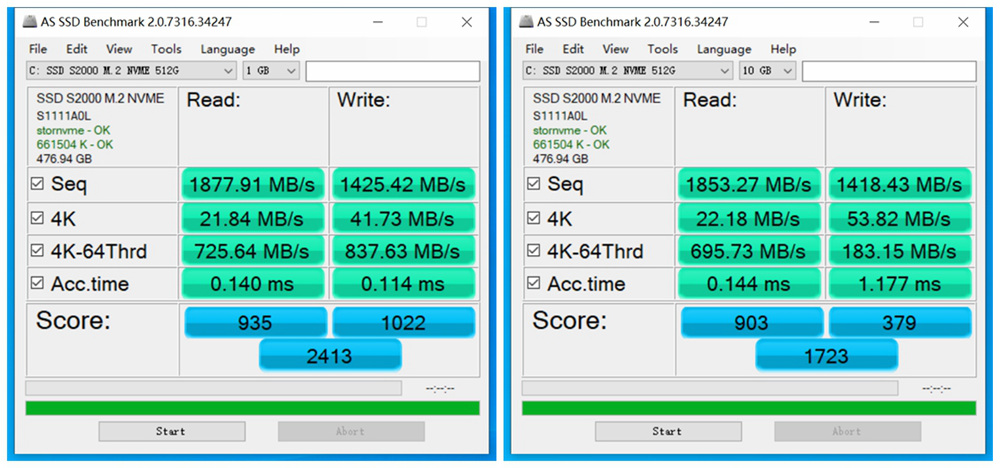The height and width of the screenshot is (468, 1000).
Task: Click the 379 write score
Action: [x=900, y=322]
